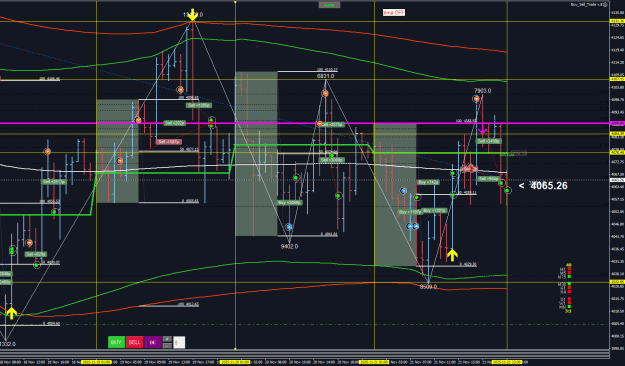Select the 'Sell +3499p' trade label

(x=489, y=141)
